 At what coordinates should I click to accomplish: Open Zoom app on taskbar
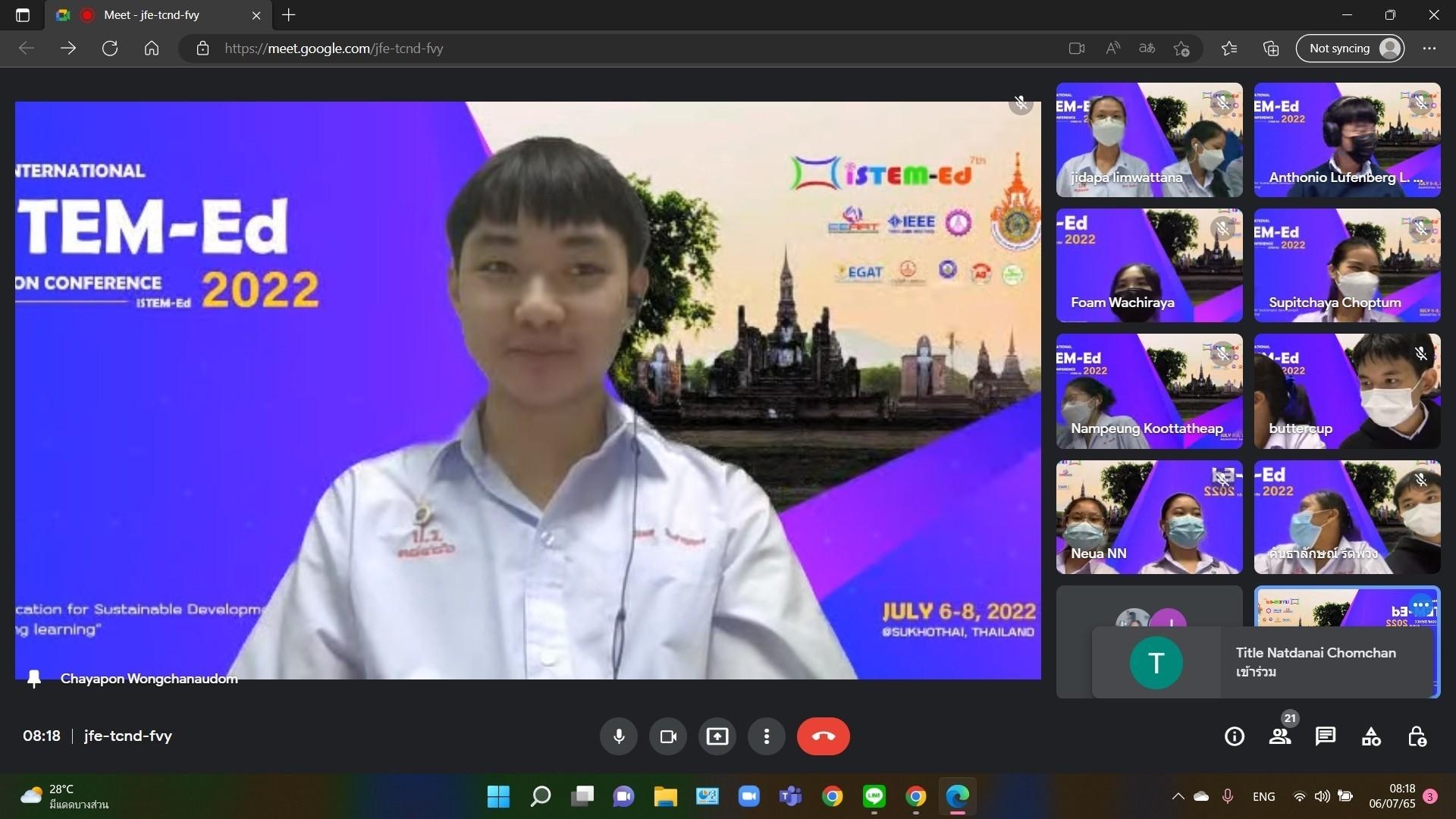(x=748, y=796)
